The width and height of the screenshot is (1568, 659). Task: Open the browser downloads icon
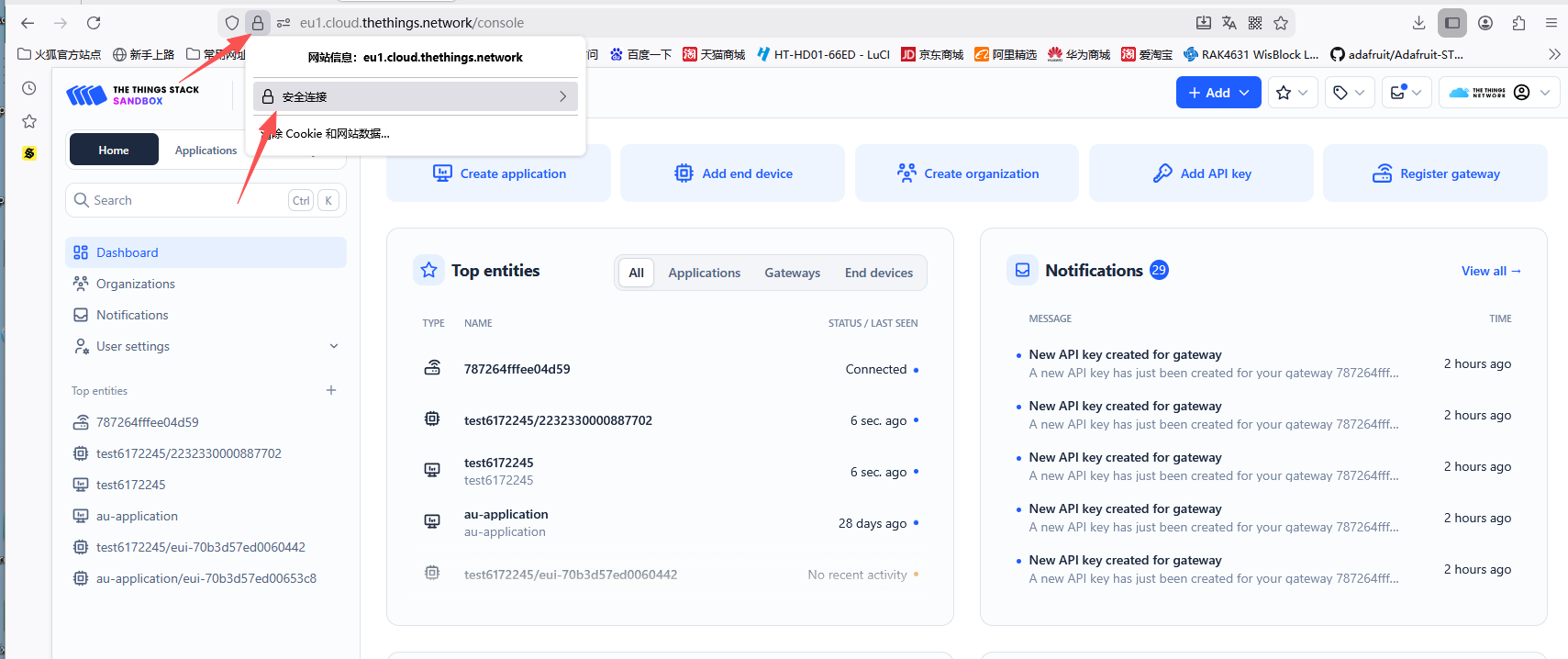[x=1418, y=23]
